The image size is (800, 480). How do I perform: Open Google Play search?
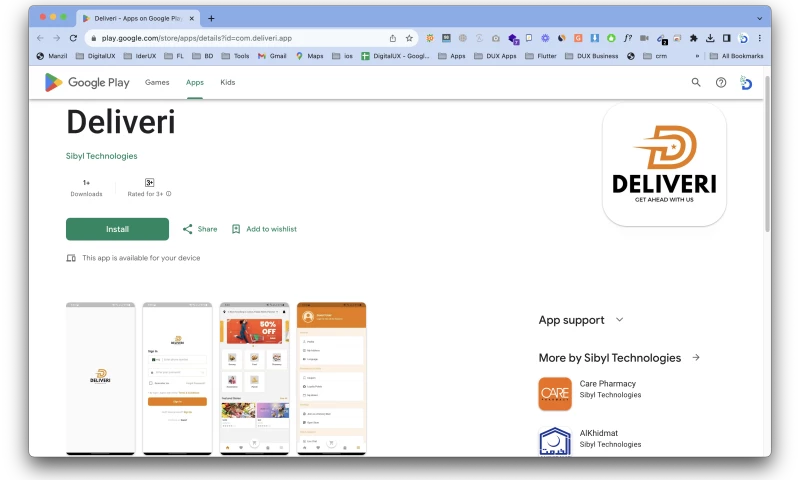coord(695,82)
